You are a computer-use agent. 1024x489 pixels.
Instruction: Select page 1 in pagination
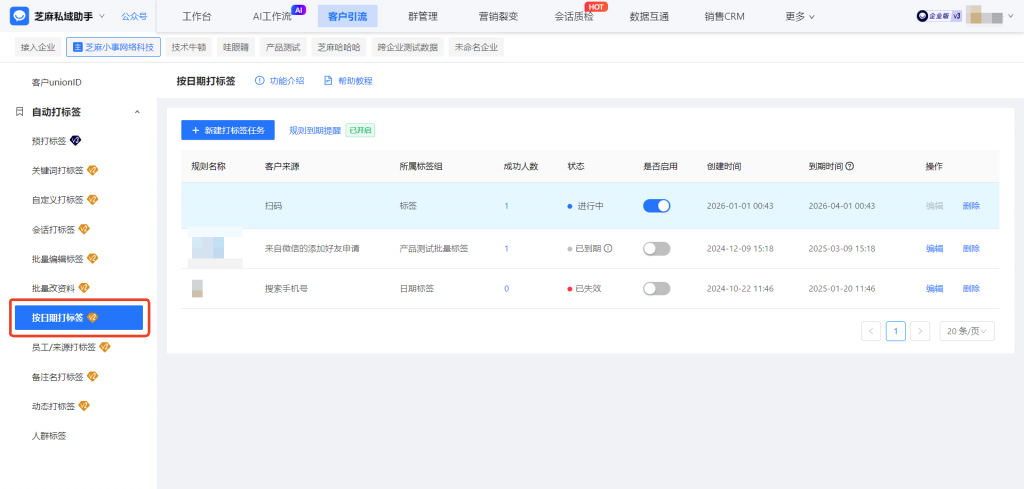pyautogui.click(x=895, y=331)
